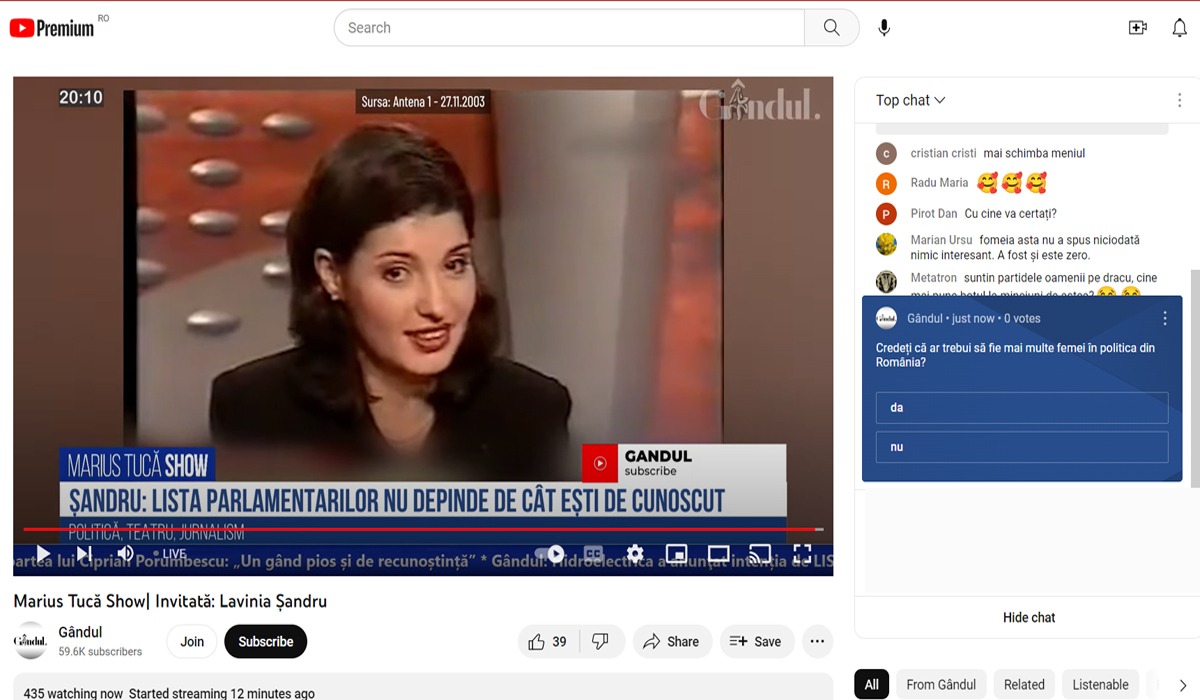Click the video title Marius Tucă Show

(170, 601)
